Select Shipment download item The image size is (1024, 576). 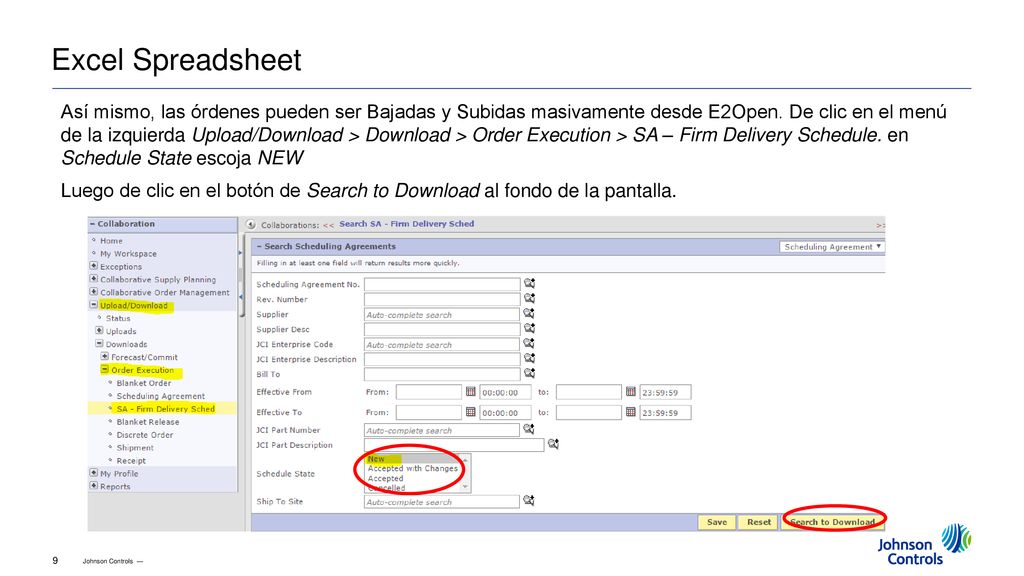pyautogui.click(x=135, y=447)
